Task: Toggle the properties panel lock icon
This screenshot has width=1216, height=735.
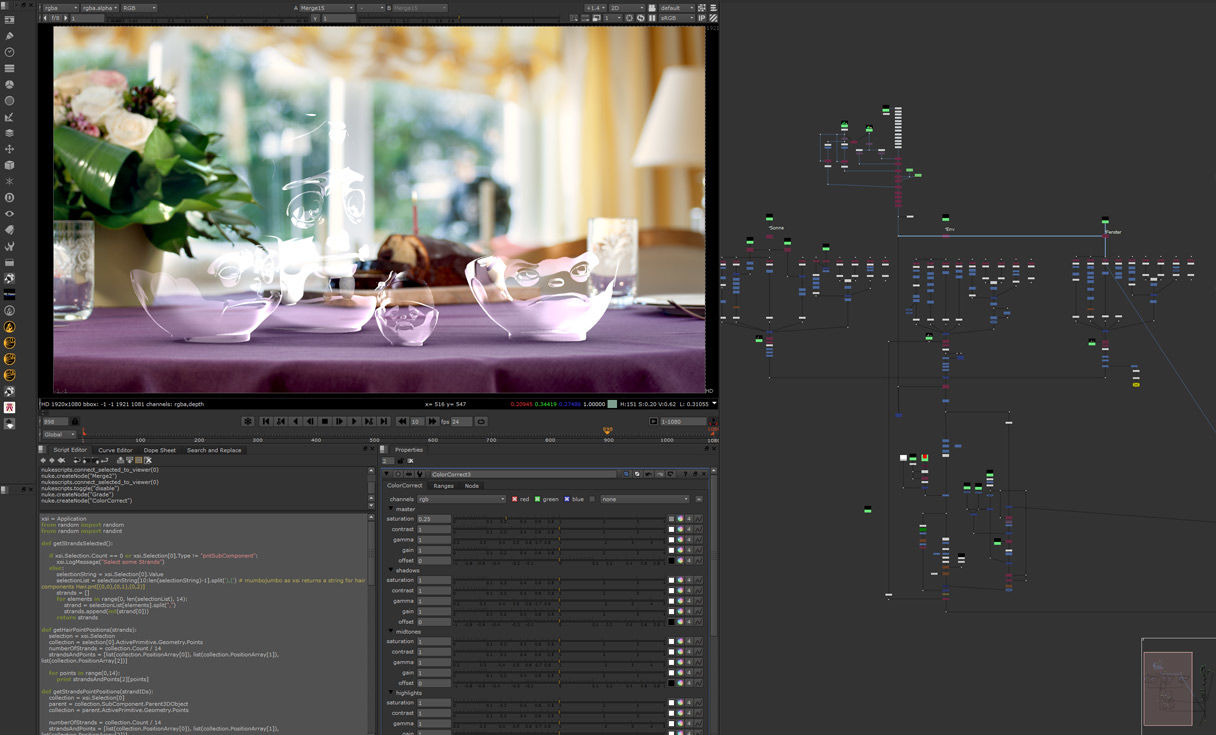Action: pos(401,460)
